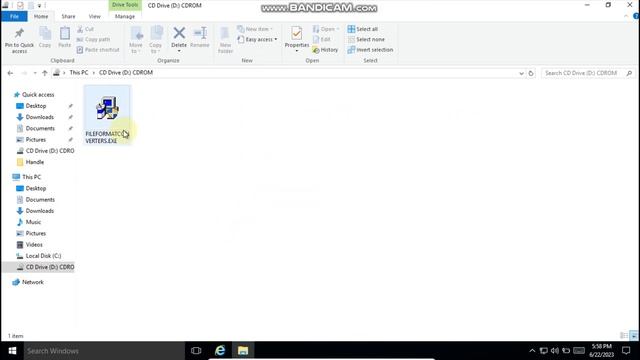
Task: Open the Move to menu
Action: [136, 40]
